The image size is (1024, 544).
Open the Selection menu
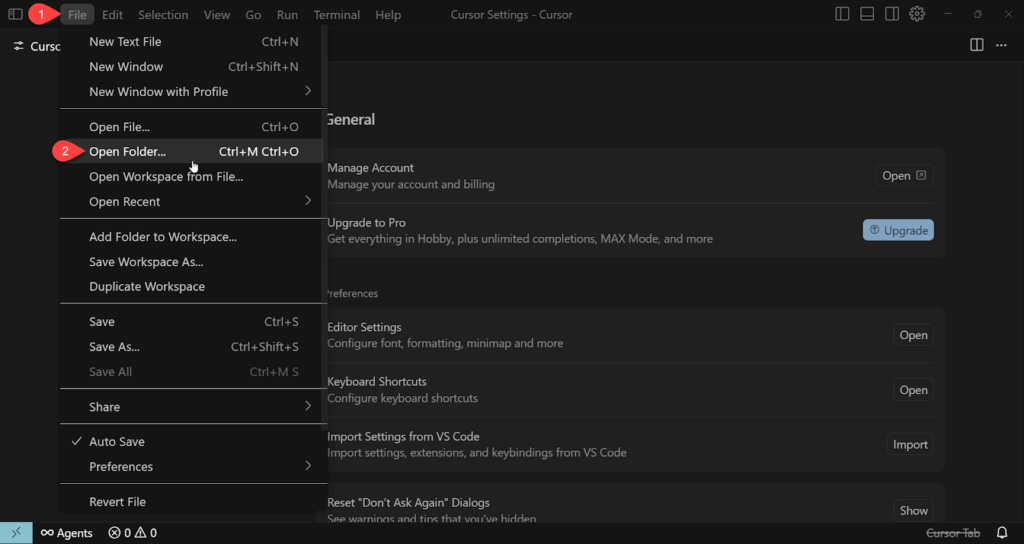[x=163, y=14]
